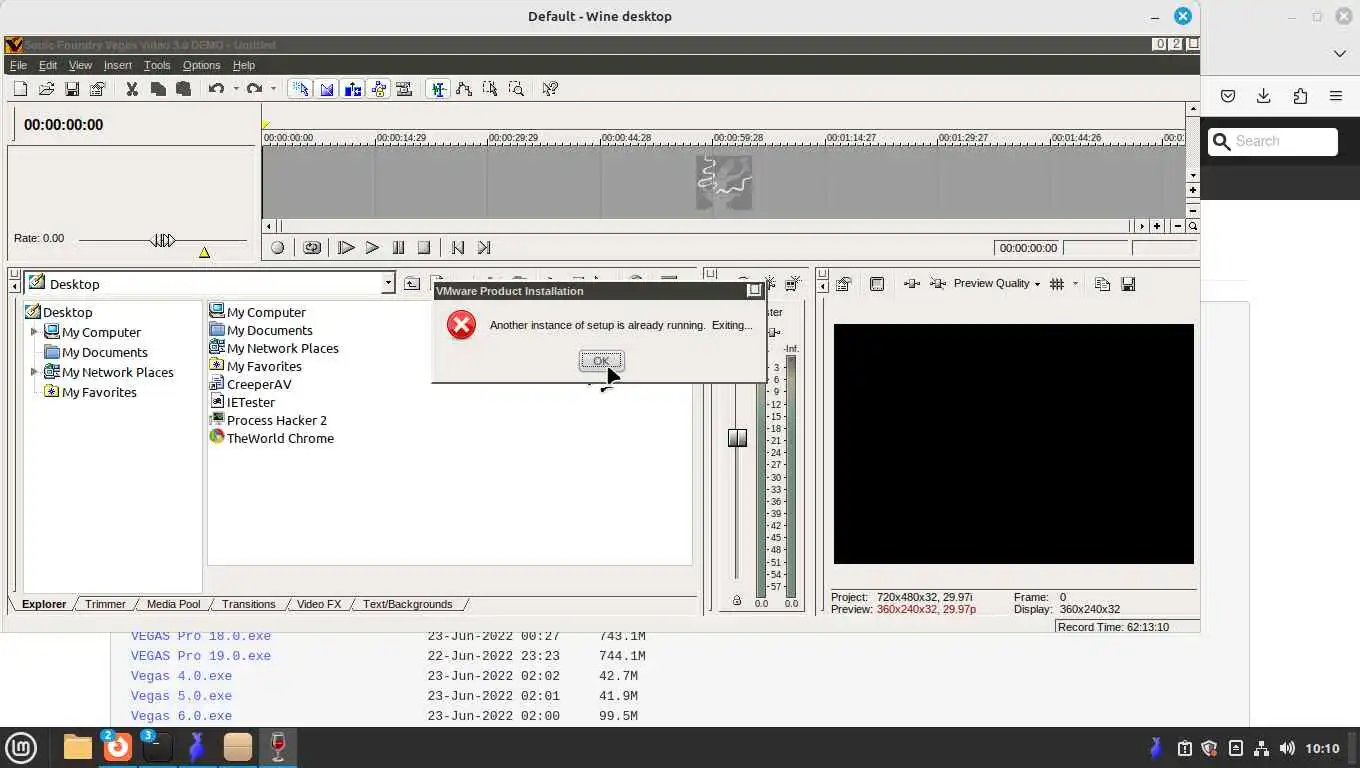Screen dimensions: 1360x768
Task: Click the Up One Level folder icon
Action: pyautogui.click(x=412, y=284)
